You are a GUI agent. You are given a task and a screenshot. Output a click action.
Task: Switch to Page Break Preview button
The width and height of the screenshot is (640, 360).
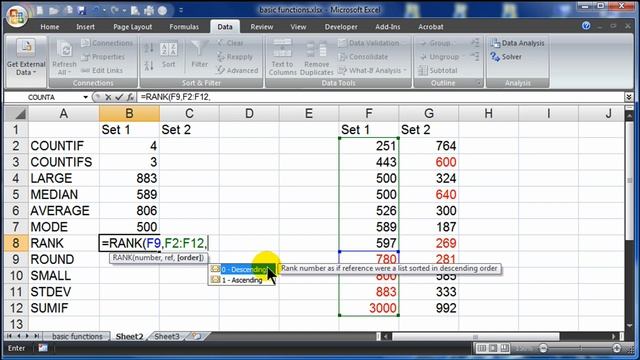504,348
